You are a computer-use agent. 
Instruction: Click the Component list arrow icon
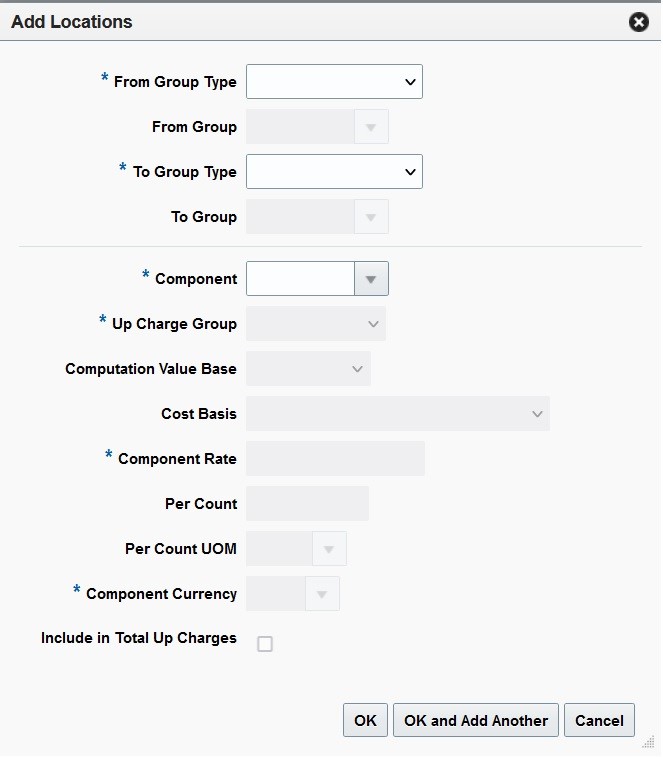point(371,279)
